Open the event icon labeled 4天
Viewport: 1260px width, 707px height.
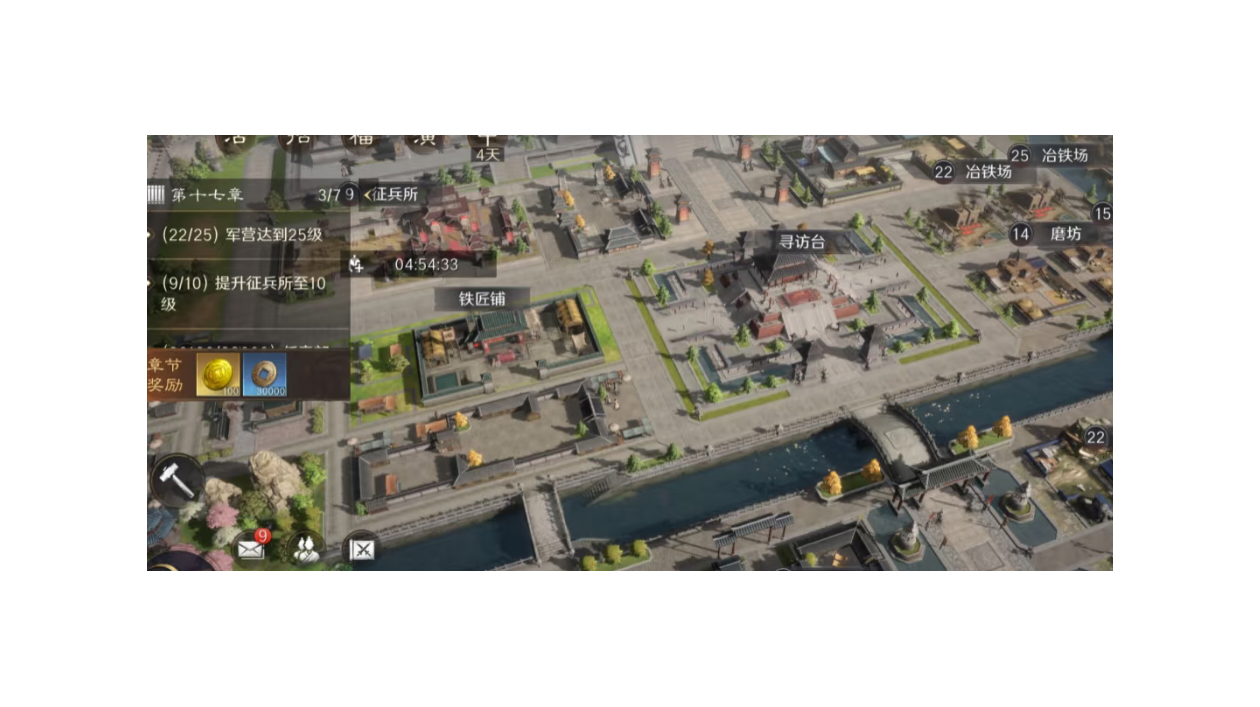coord(487,145)
